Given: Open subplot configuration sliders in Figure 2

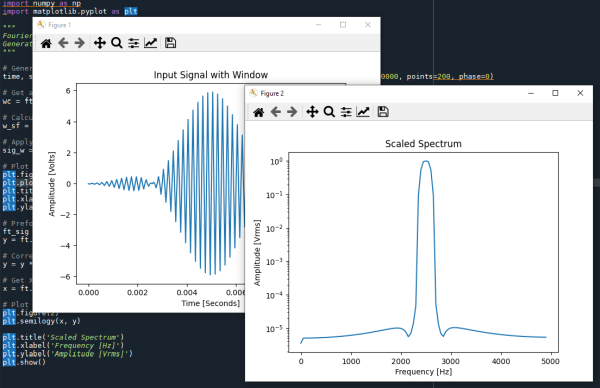Looking at the screenshot, I should coord(346,112).
